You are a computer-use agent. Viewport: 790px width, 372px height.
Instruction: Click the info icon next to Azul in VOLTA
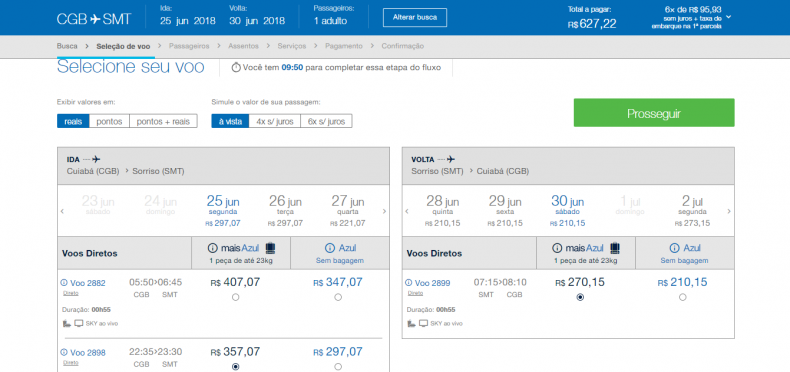click(x=675, y=248)
